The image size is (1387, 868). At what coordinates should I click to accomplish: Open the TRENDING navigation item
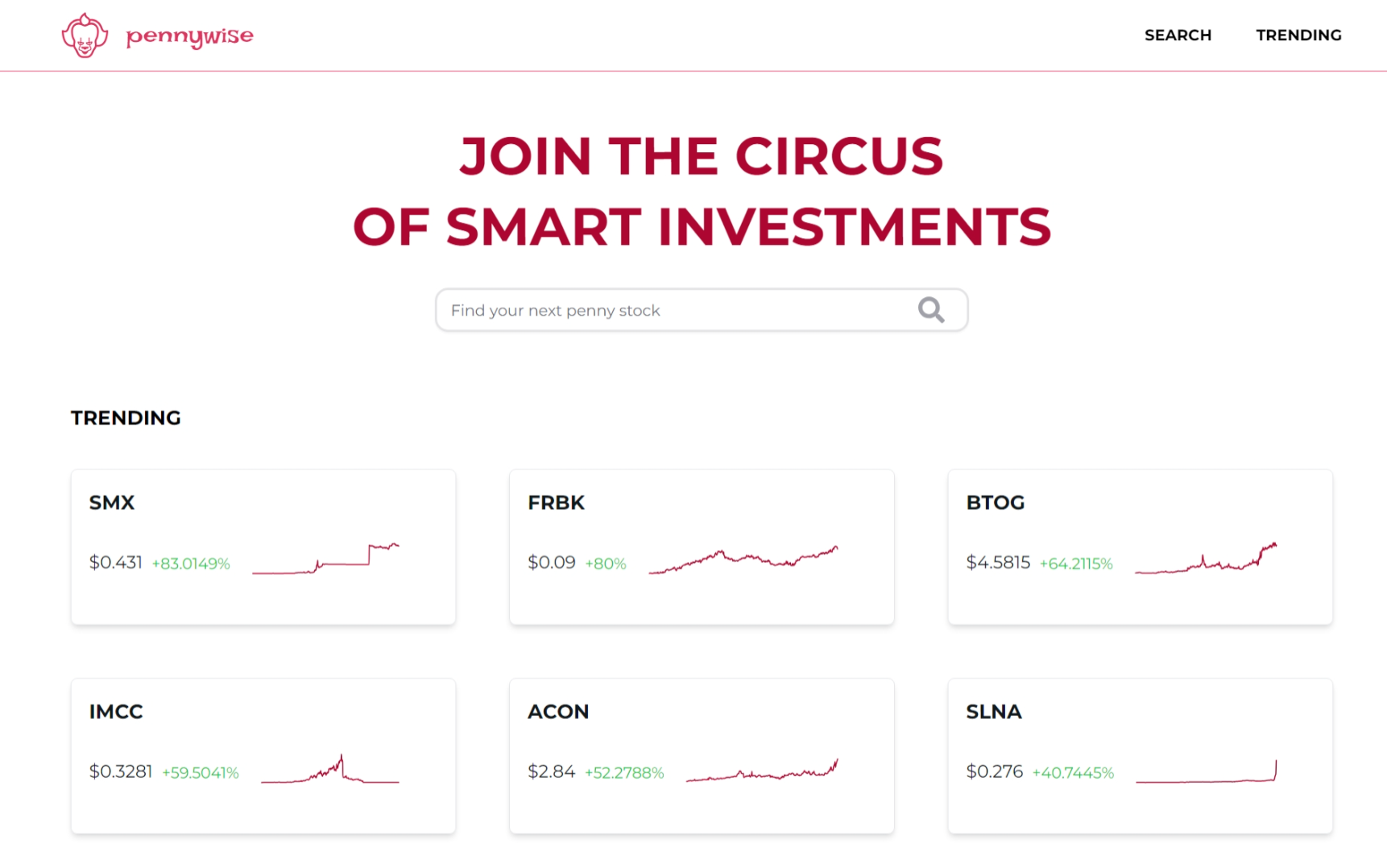pos(1298,35)
